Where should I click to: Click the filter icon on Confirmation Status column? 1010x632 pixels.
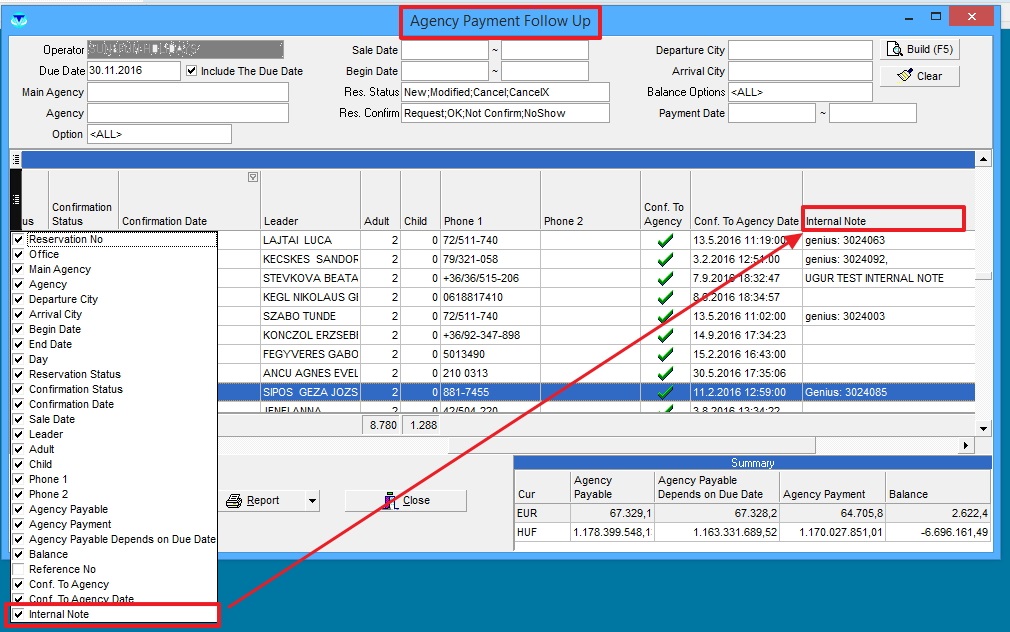pos(253,178)
